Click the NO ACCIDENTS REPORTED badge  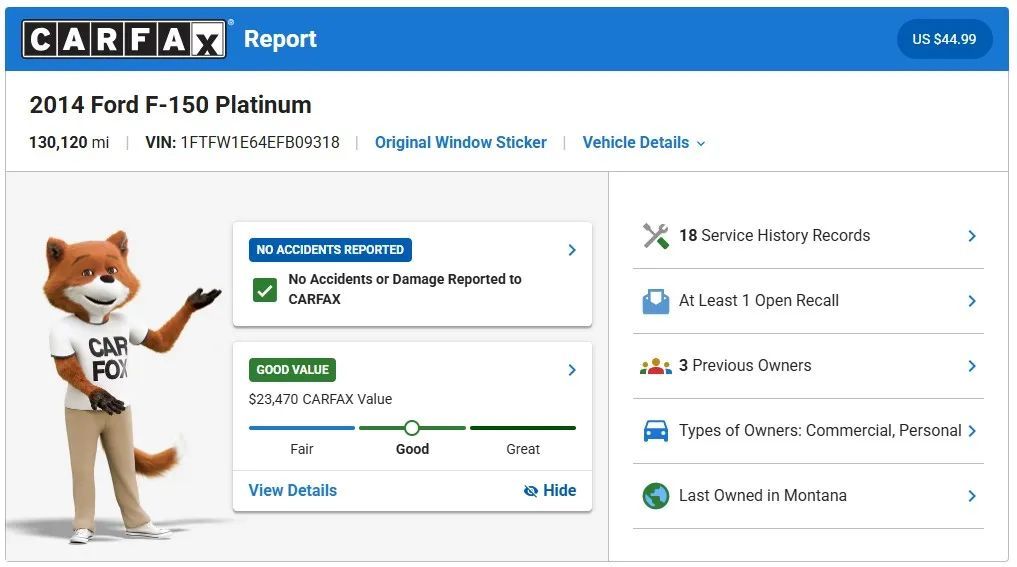point(330,250)
